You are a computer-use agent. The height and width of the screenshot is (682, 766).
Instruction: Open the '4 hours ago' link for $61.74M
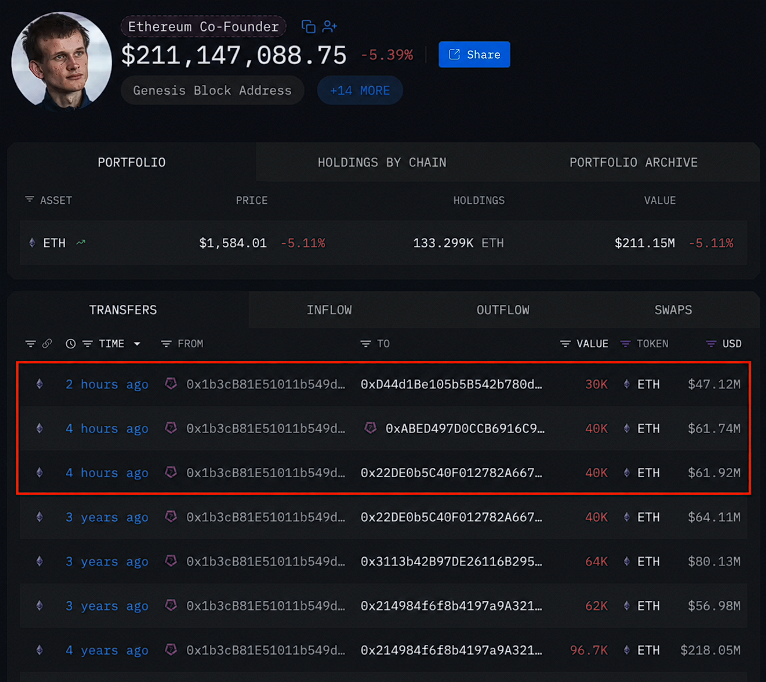[107, 428]
